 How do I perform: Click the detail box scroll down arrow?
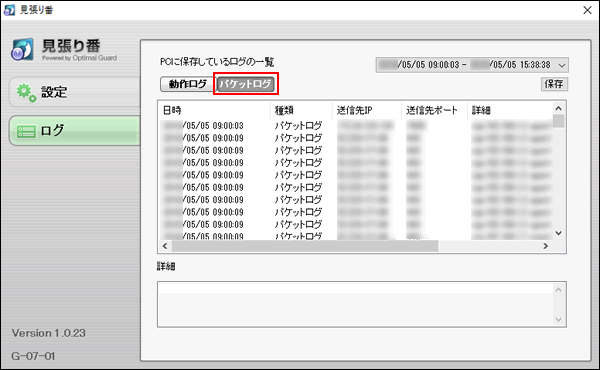click(x=558, y=319)
